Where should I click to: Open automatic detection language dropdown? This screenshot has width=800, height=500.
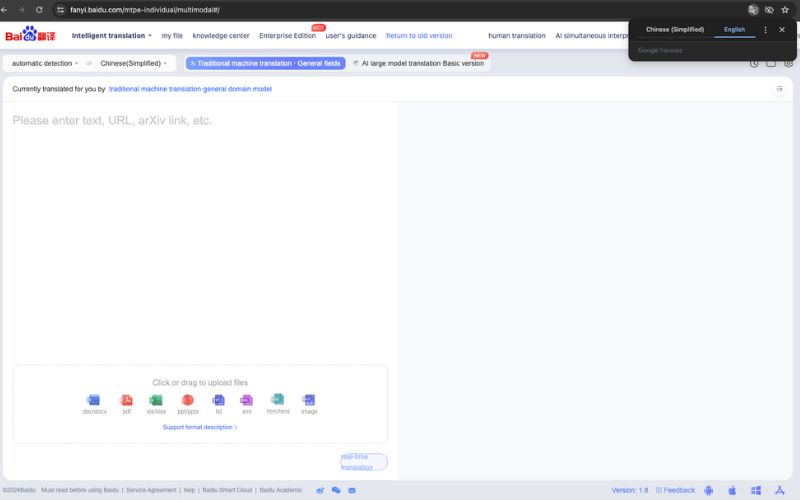(45, 63)
